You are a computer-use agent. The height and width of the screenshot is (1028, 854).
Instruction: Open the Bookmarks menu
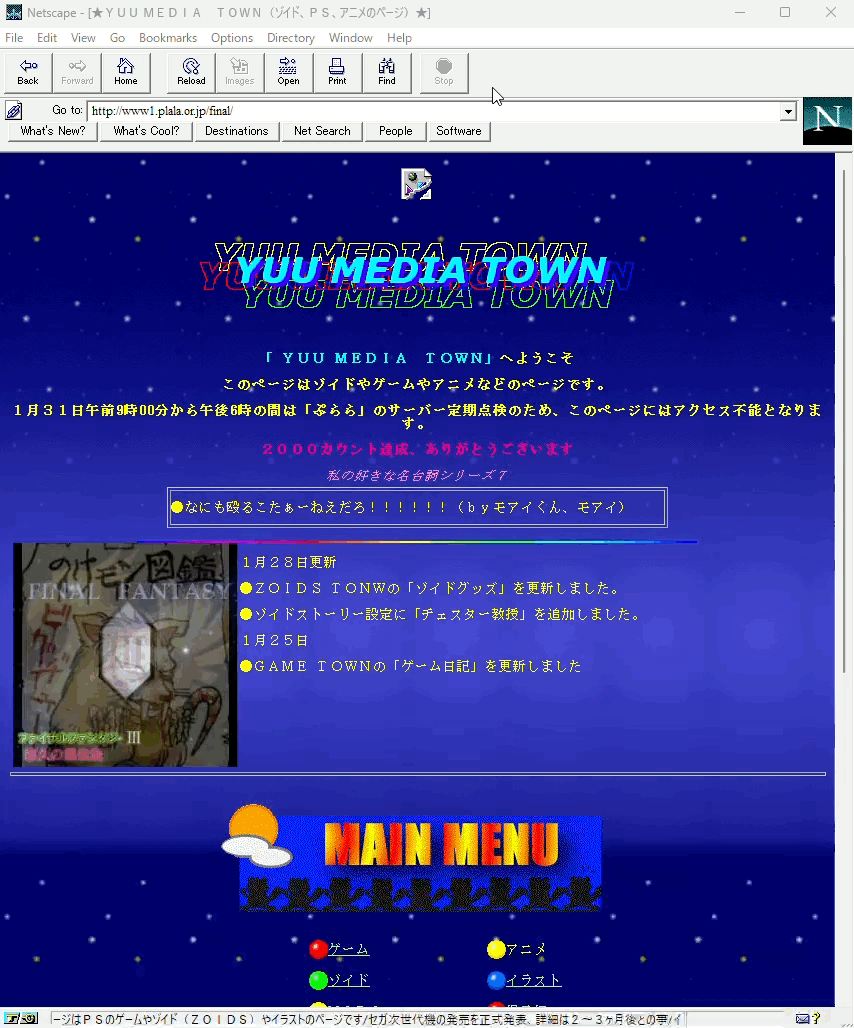tap(167, 37)
